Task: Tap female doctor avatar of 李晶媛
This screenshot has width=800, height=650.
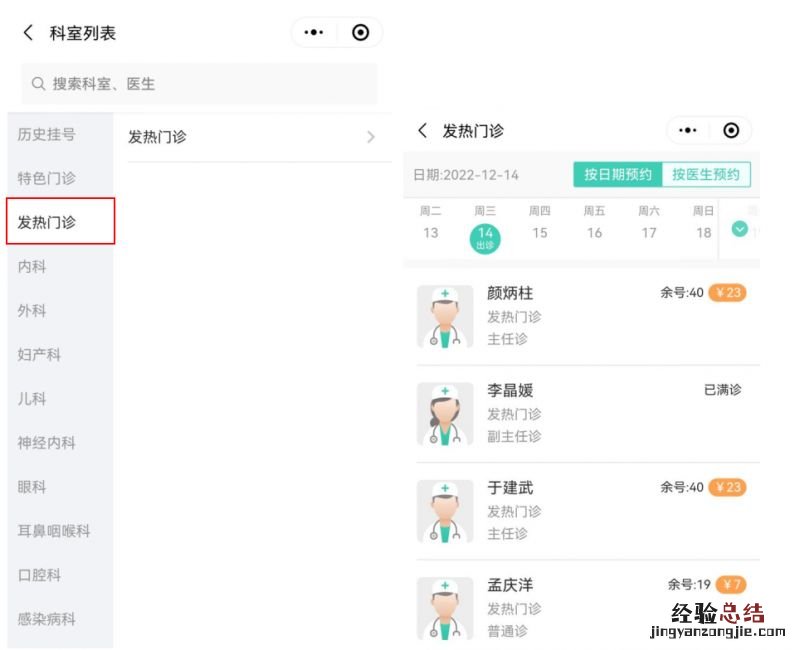Action: click(445, 413)
